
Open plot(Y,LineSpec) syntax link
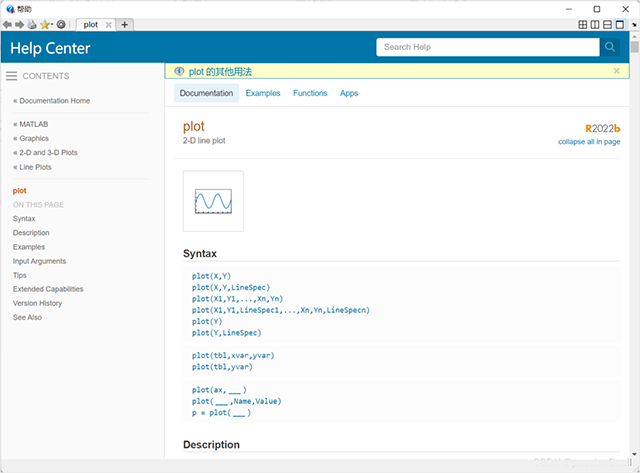[x=227, y=333]
